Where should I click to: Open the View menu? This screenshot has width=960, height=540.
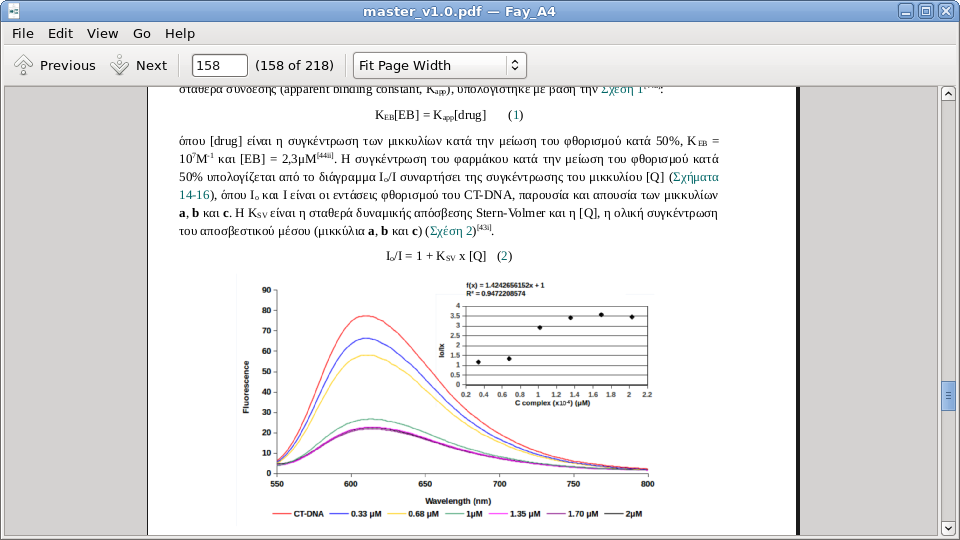(102, 33)
